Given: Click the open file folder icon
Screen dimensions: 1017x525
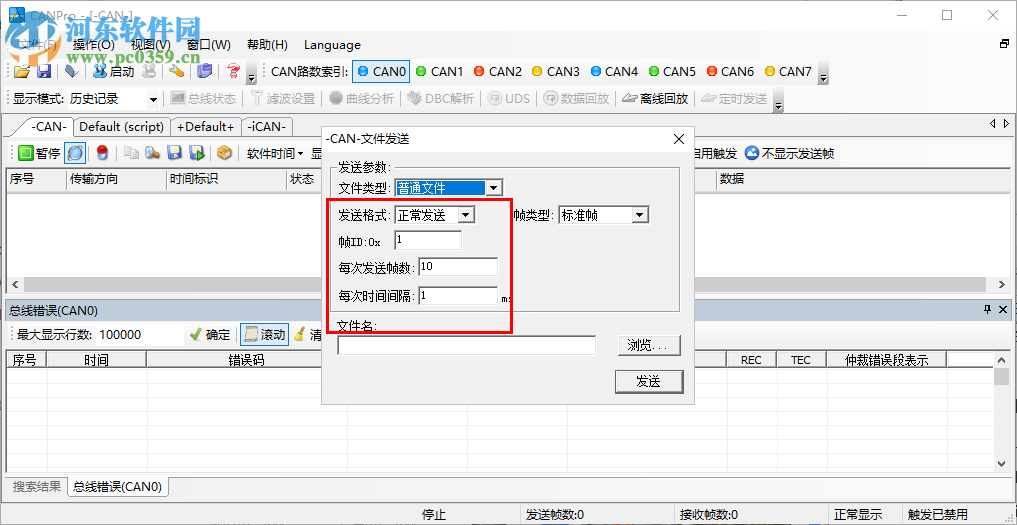Looking at the screenshot, I should 22,71.
